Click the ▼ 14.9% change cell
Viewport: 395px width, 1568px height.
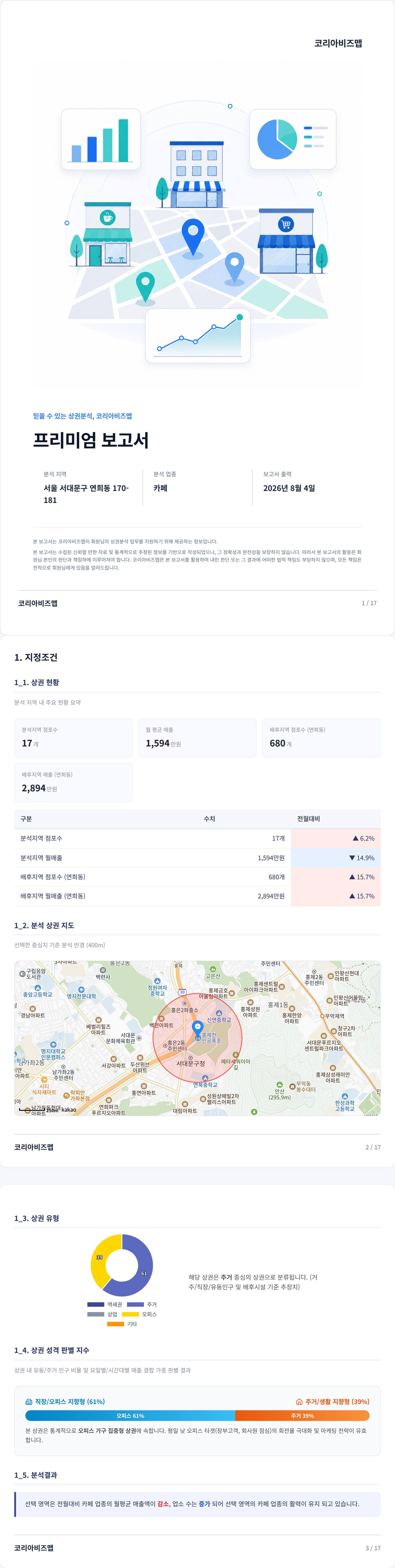tap(336, 858)
